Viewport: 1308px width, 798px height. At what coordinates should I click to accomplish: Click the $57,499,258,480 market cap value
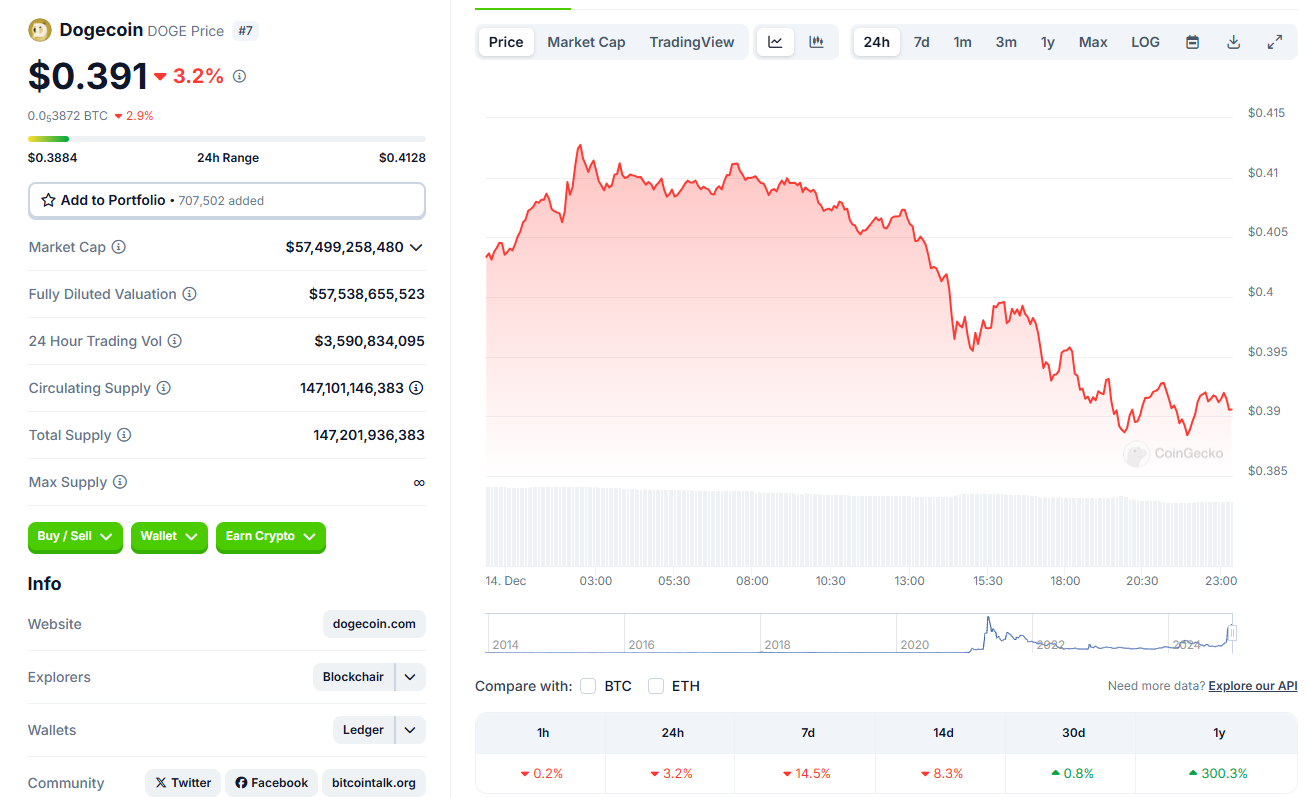coord(345,247)
